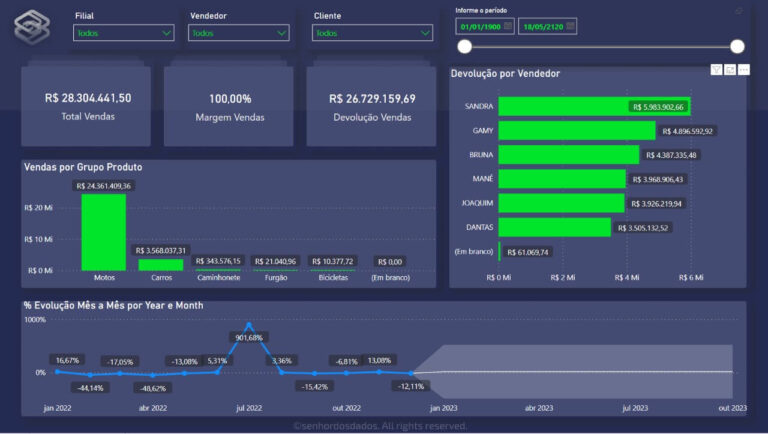Click the stacked-layers logo icon

point(32,27)
